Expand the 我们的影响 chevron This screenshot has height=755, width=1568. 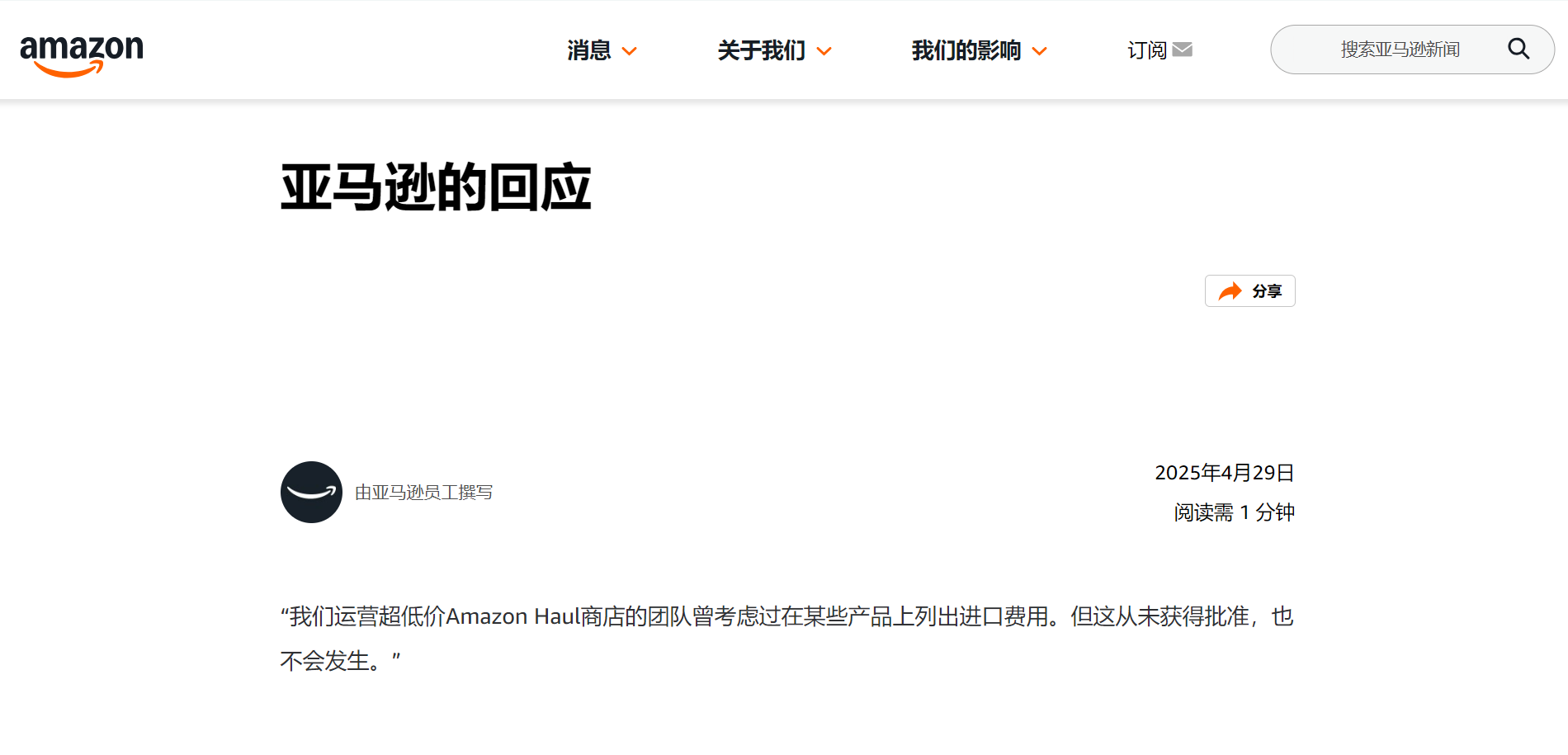point(1040,51)
